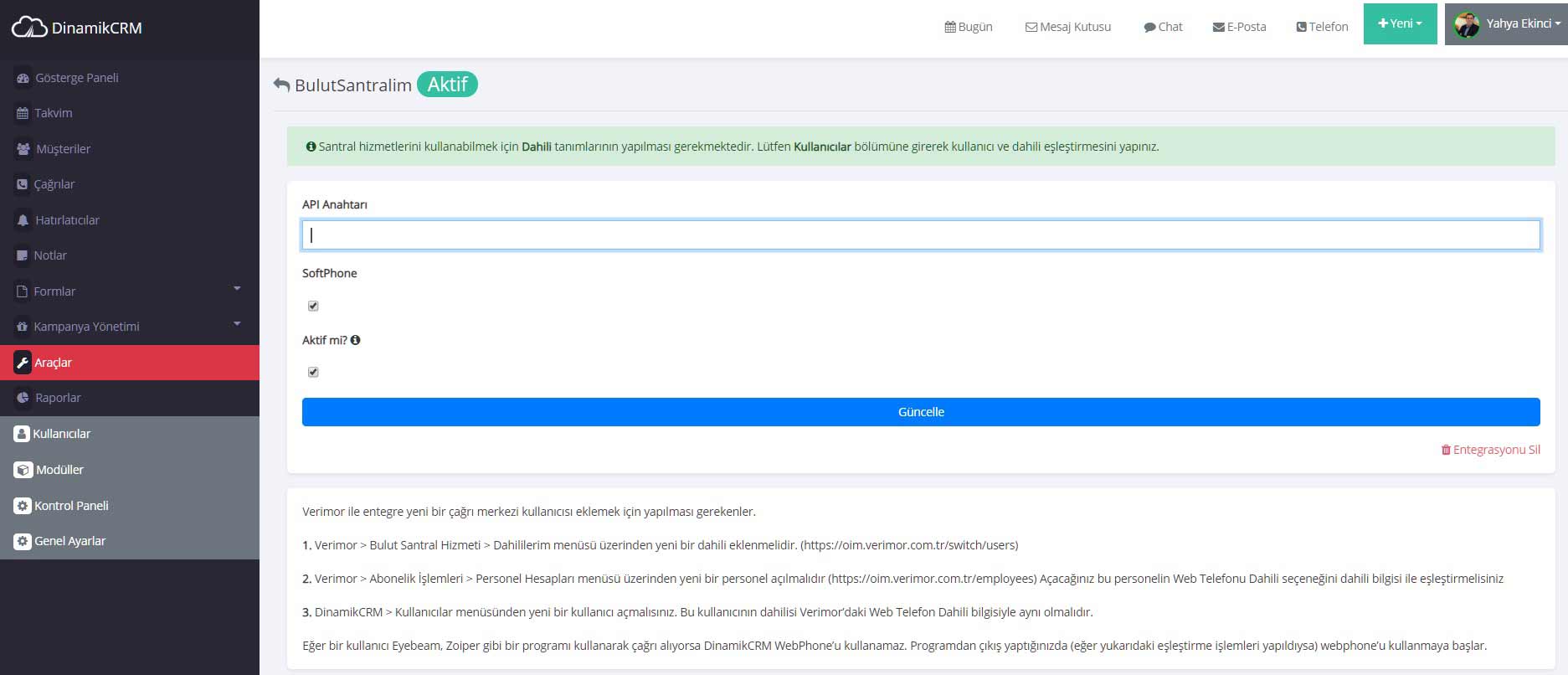Open the Yeni dropdown button
The height and width of the screenshot is (675, 1568).
(1400, 23)
